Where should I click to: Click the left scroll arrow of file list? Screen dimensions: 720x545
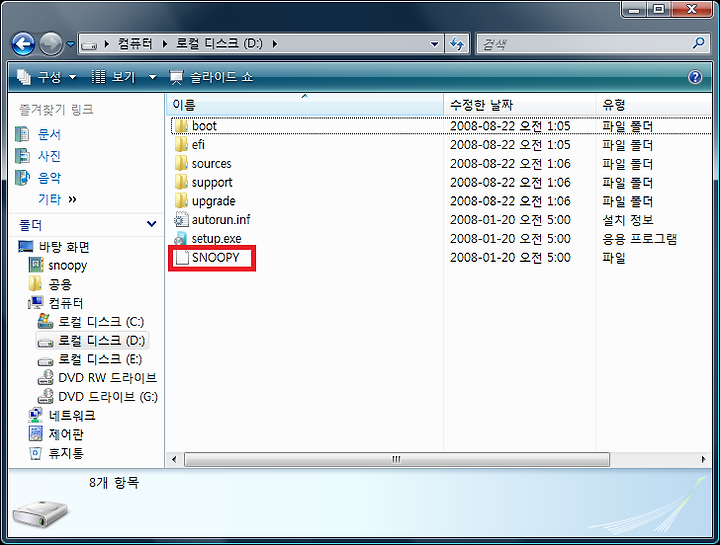coord(174,459)
